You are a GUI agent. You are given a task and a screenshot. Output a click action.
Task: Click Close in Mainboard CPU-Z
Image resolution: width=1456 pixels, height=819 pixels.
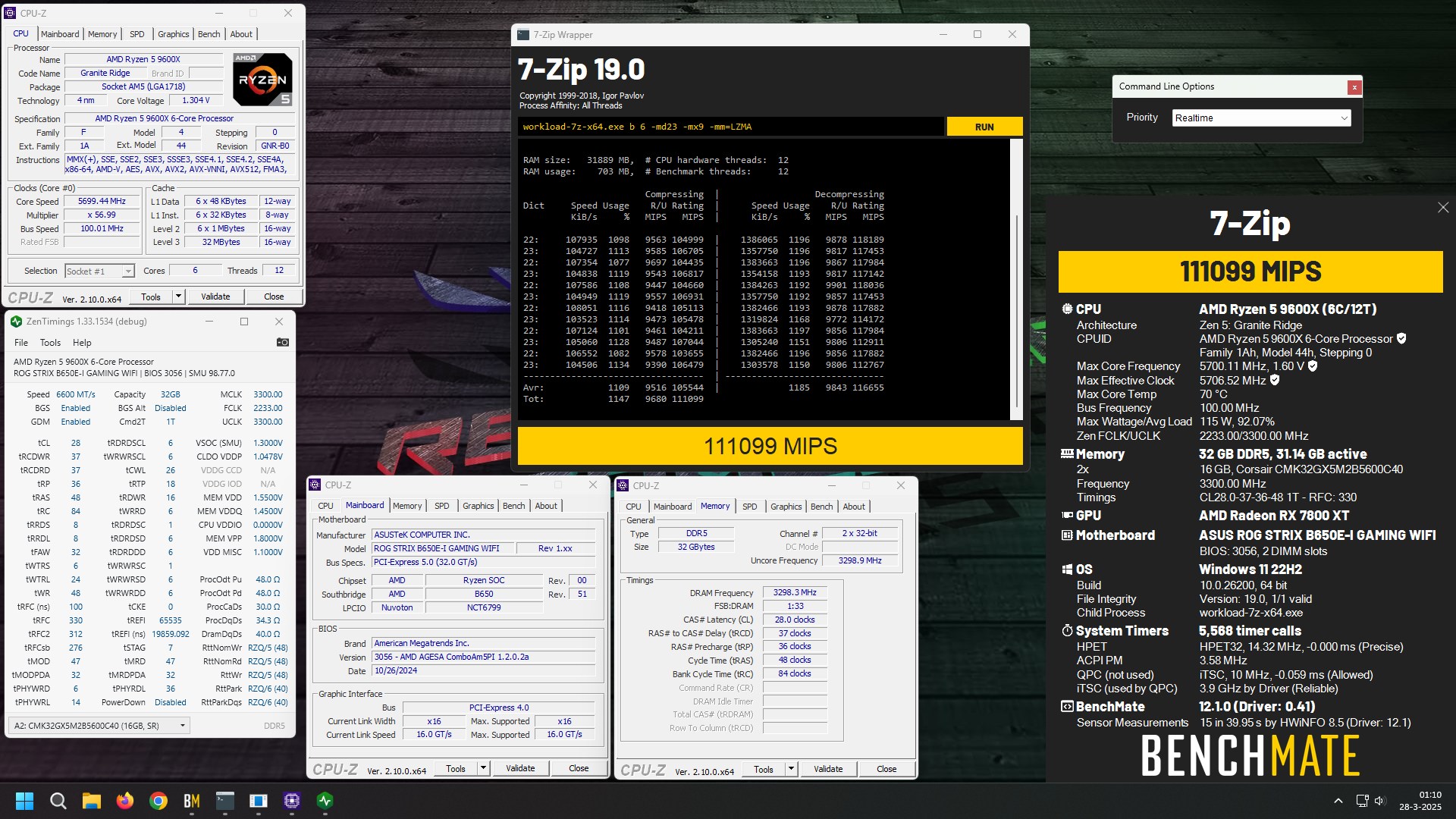[579, 768]
